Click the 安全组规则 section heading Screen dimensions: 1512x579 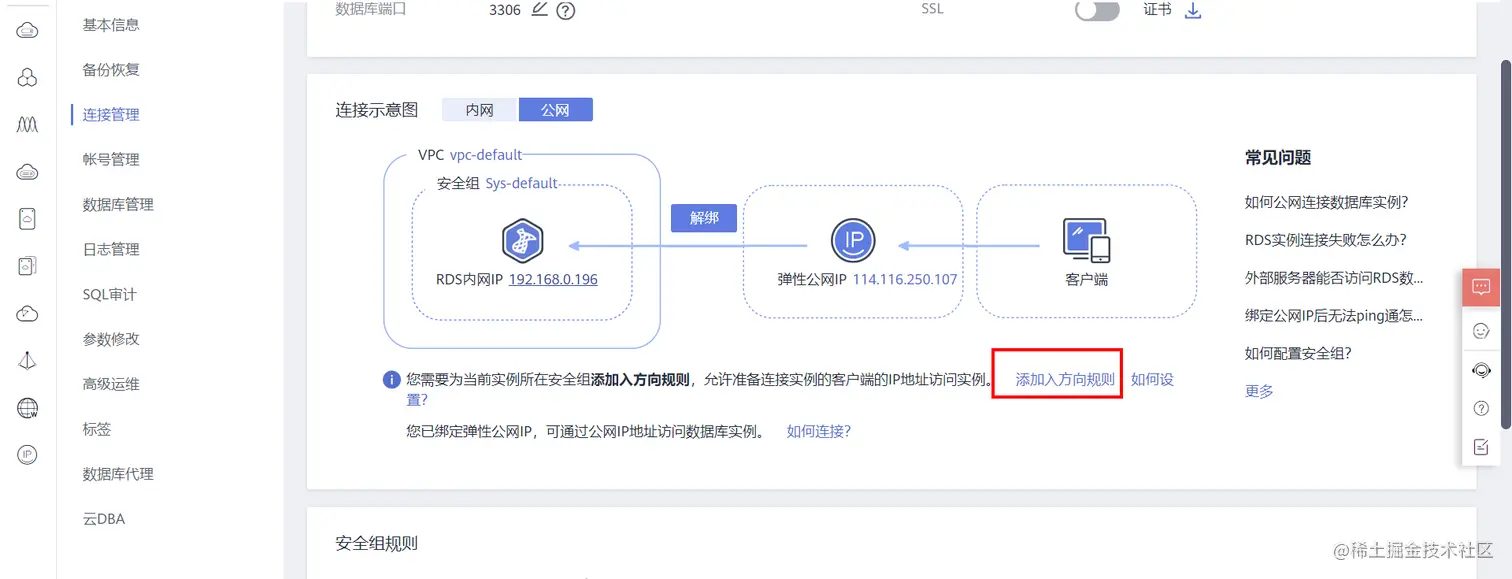tap(376, 543)
